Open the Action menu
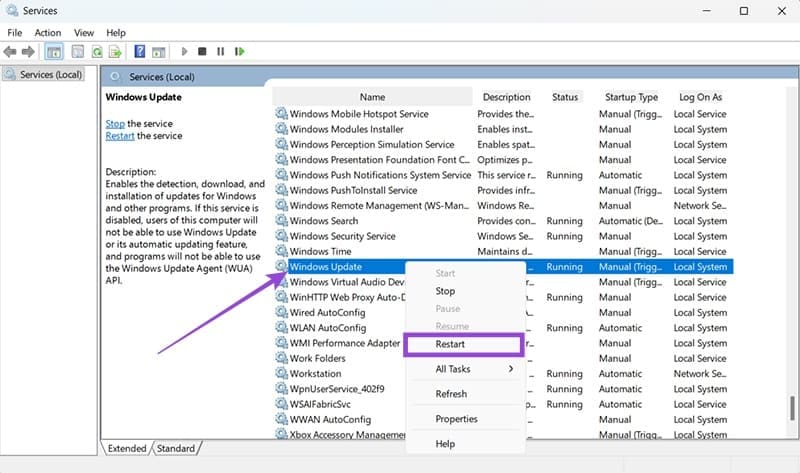The height and width of the screenshot is (473, 800). point(47,32)
